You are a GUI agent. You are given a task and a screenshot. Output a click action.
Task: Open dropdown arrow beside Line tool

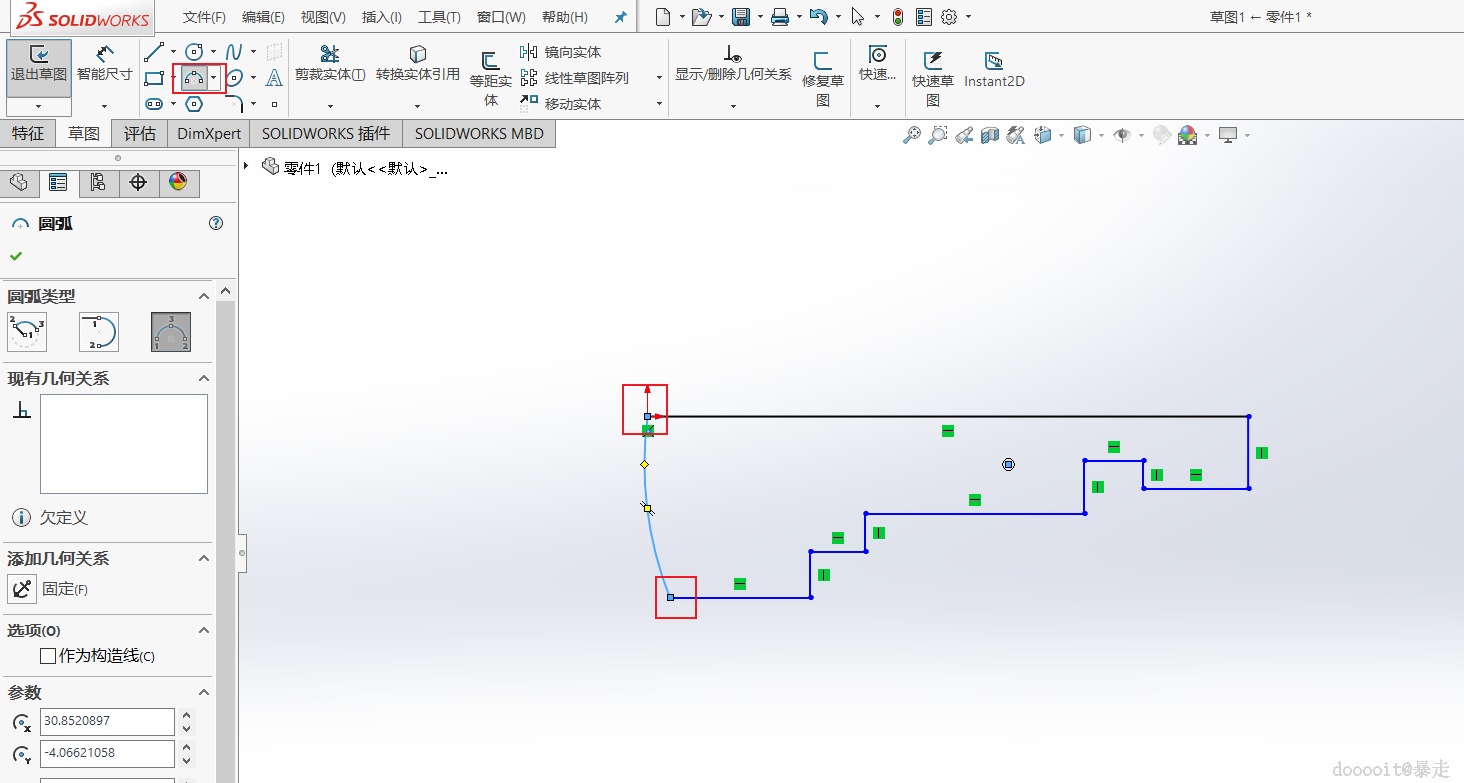(173, 52)
